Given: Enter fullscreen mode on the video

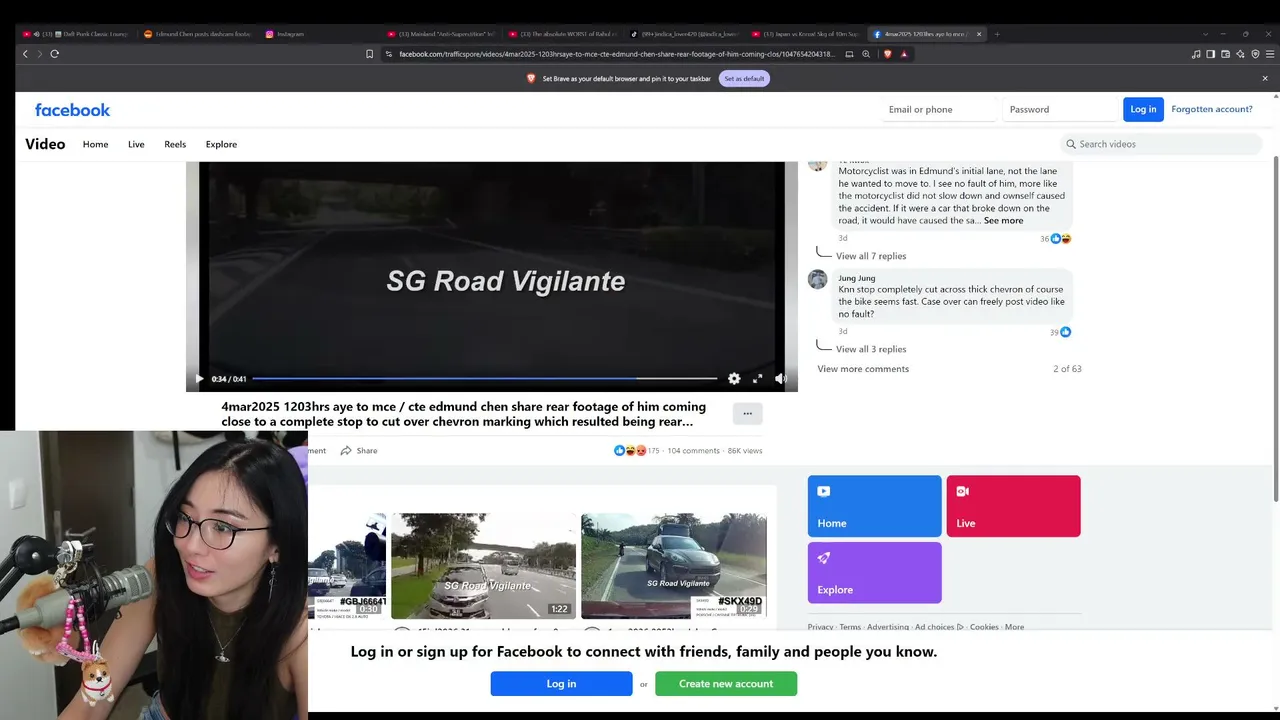Looking at the screenshot, I should click(x=758, y=379).
